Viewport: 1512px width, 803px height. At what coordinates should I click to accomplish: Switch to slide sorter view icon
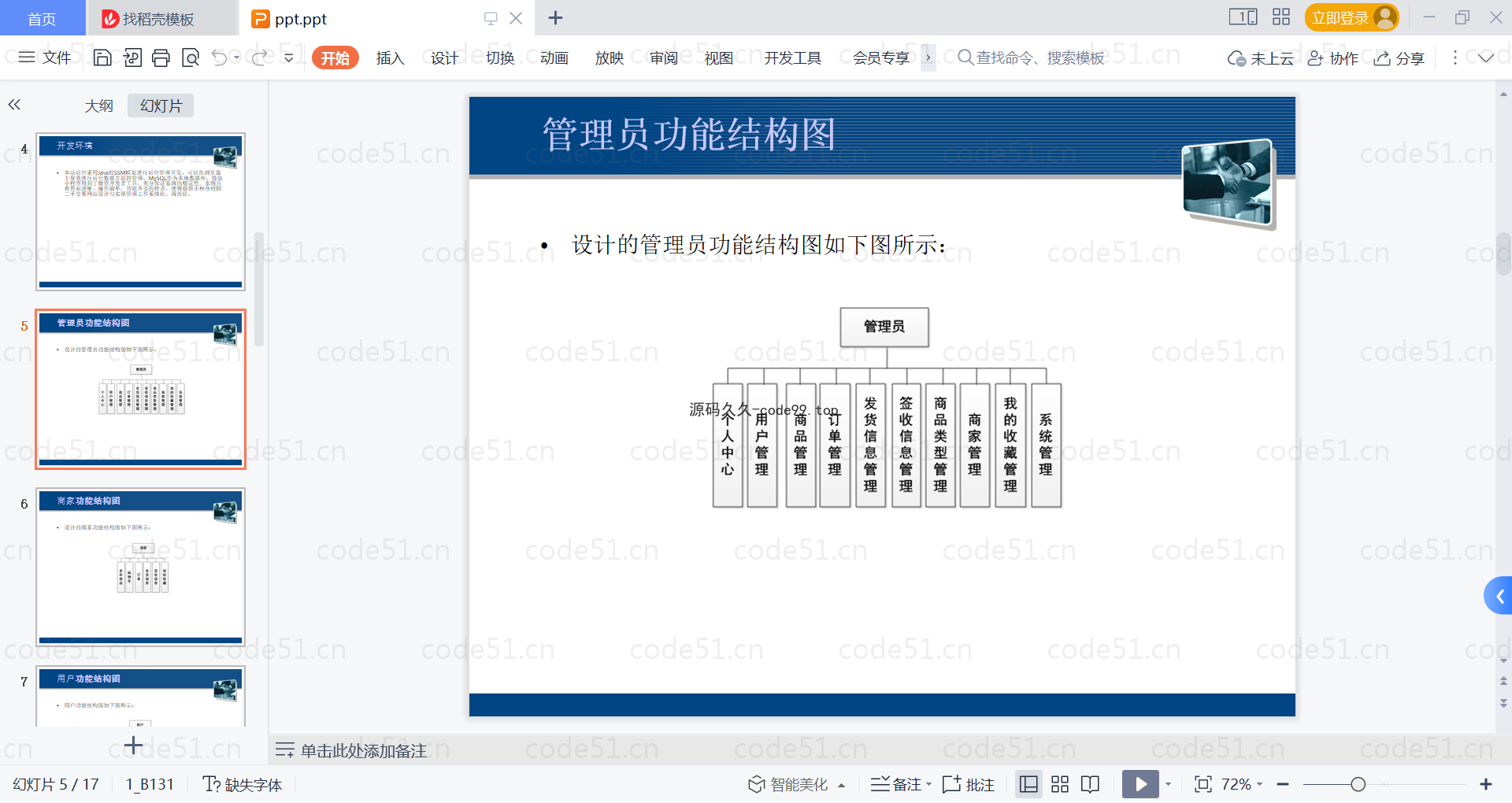[x=1060, y=784]
